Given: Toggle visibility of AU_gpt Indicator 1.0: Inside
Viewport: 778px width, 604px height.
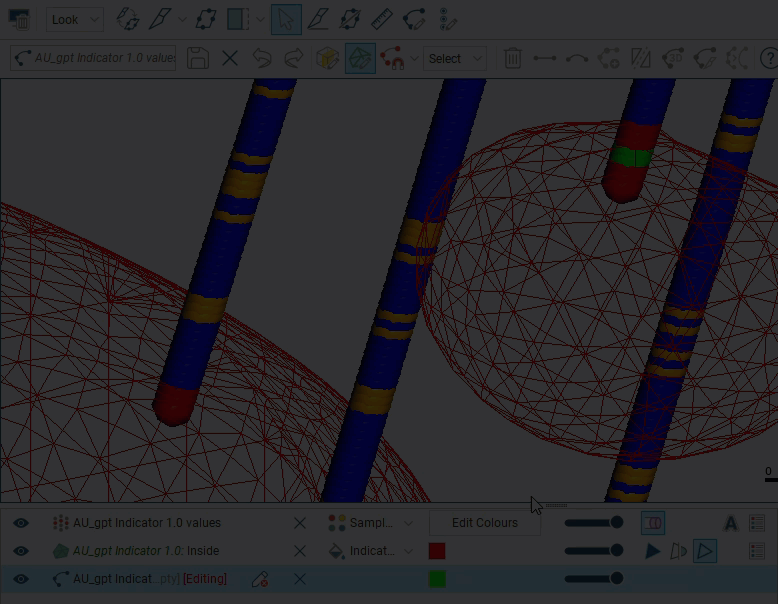Looking at the screenshot, I should point(20,551).
